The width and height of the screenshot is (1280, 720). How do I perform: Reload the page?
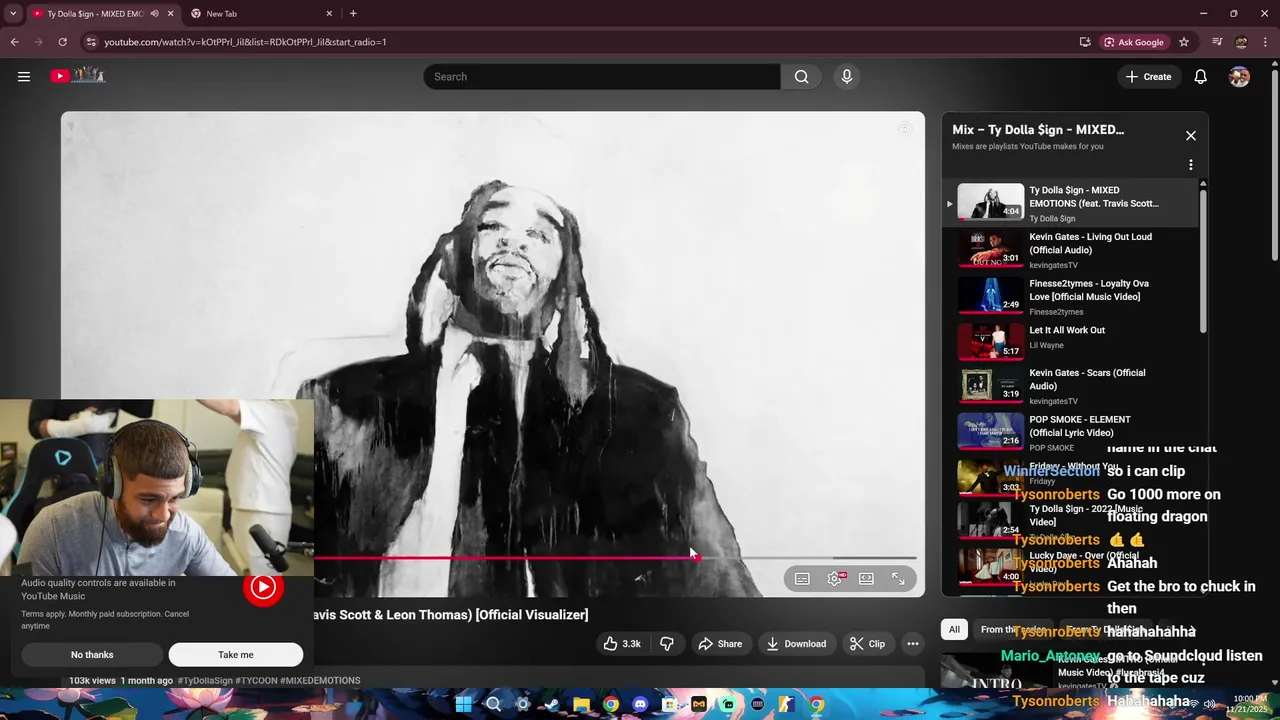[62, 42]
